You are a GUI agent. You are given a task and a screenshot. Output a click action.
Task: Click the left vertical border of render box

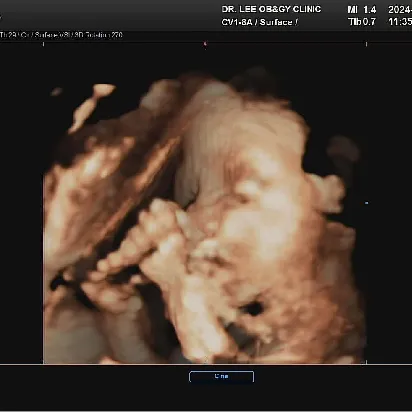43,267
